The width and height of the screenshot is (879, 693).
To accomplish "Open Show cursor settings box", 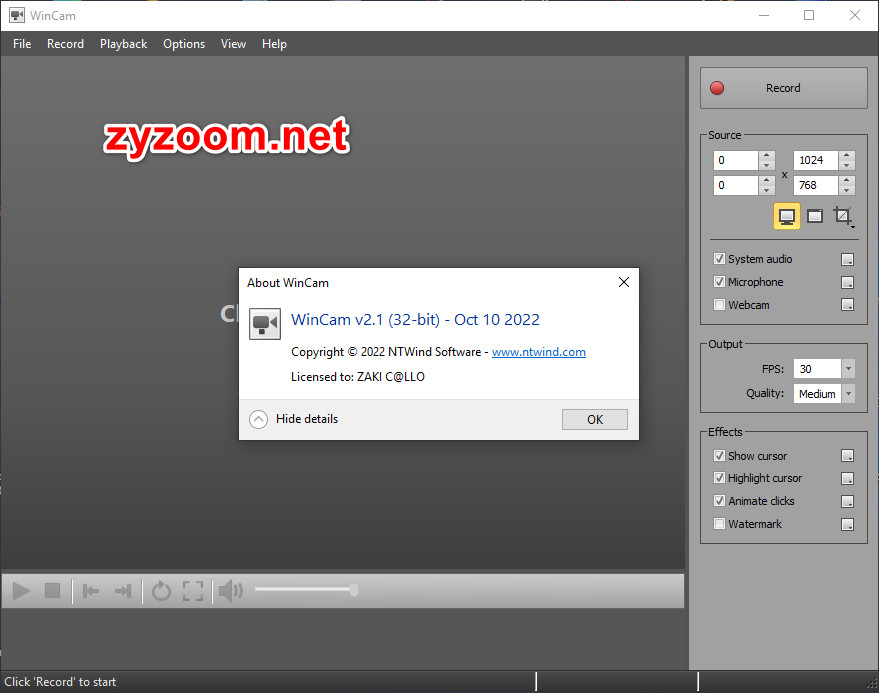I will tap(847, 456).
